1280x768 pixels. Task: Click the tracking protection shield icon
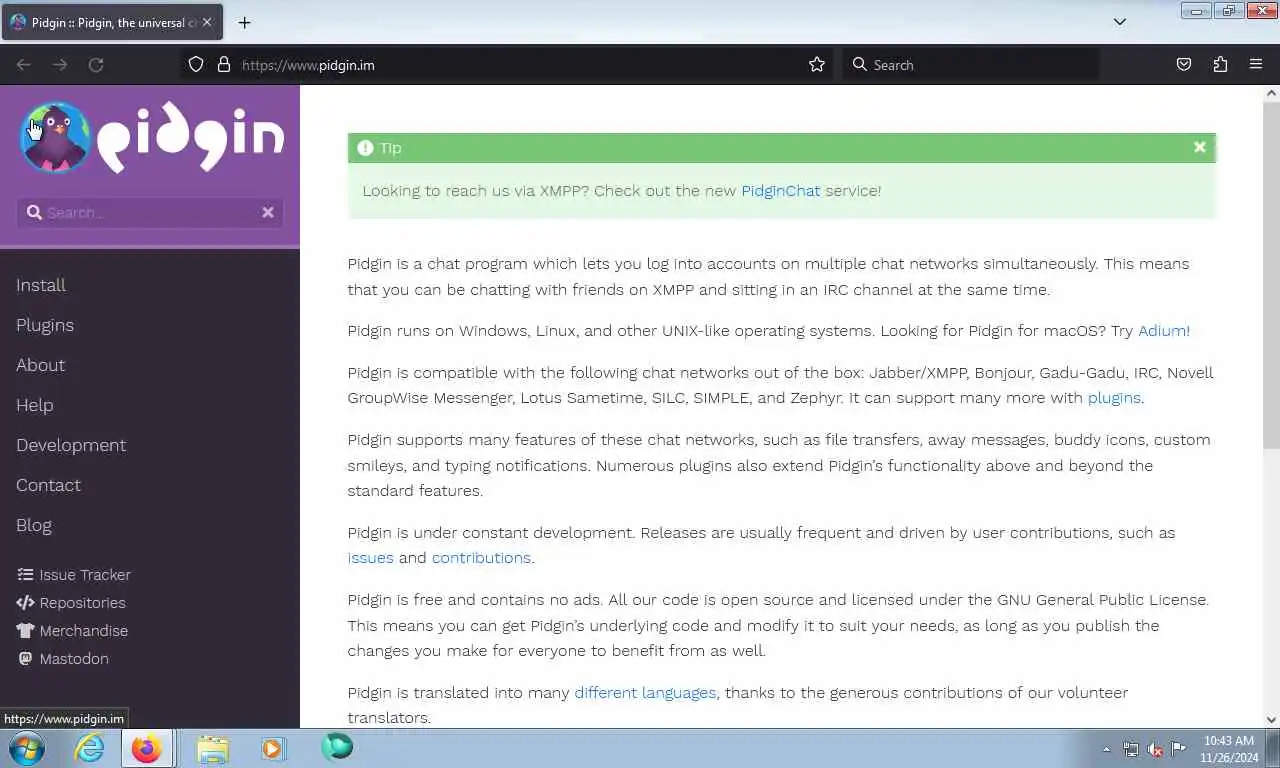coord(196,64)
